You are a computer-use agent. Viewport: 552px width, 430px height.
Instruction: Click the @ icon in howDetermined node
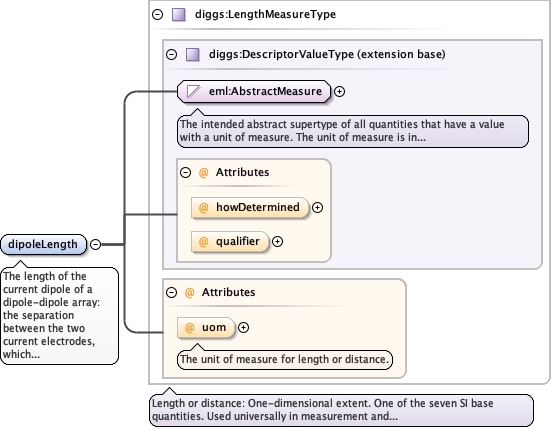[x=203, y=208]
